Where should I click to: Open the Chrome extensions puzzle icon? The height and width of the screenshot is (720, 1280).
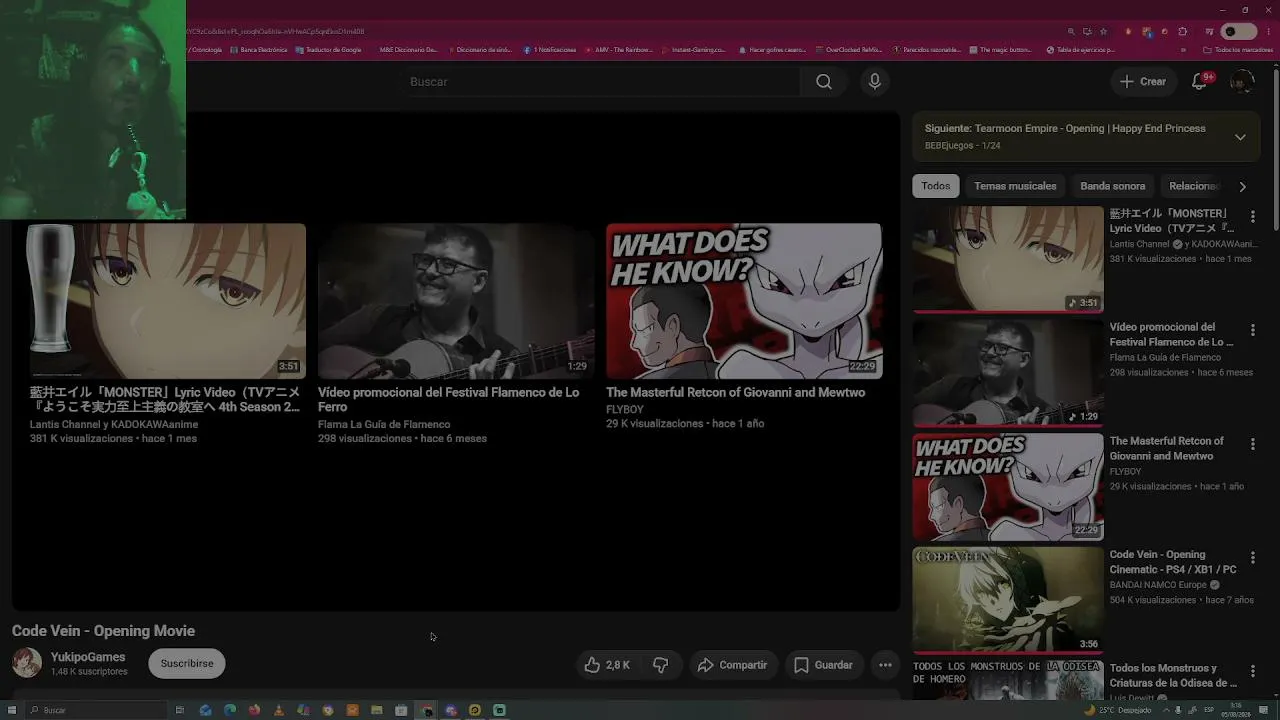(1183, 32)
